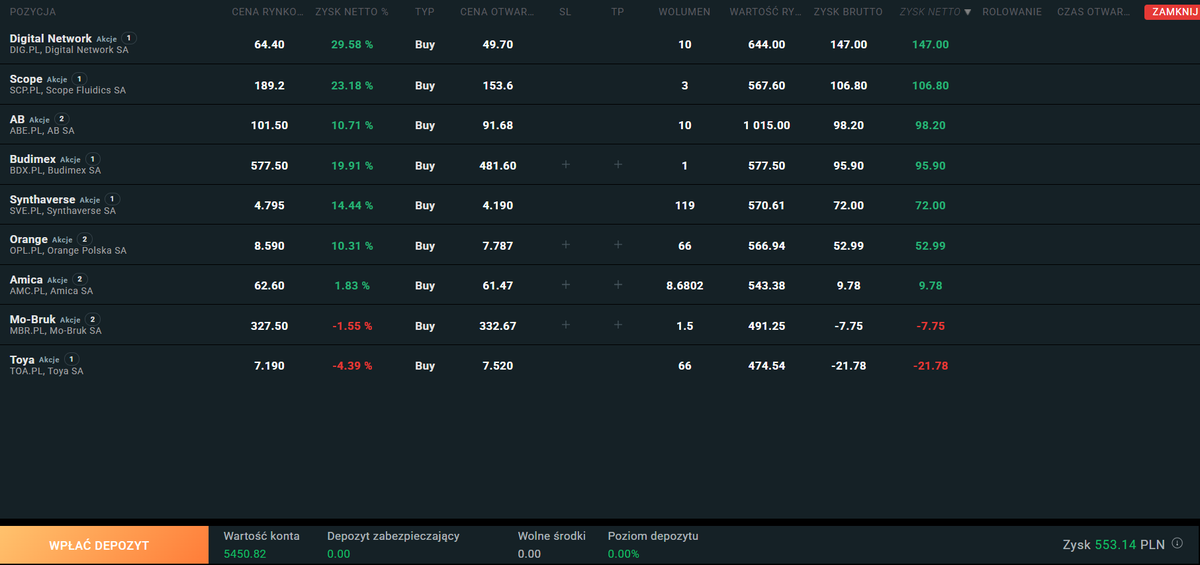Select Scope net profit 23.18 %
The height and width of the screenshot is (565, 1200).
click(x=352, y=85)
